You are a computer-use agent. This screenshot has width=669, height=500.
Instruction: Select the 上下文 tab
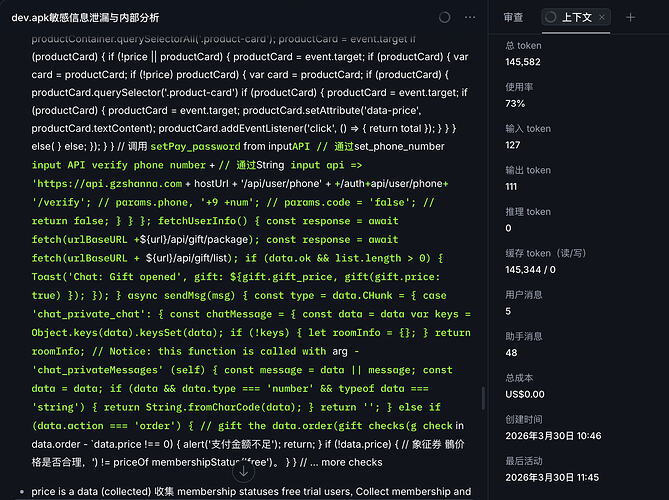(x=576, y=17)
